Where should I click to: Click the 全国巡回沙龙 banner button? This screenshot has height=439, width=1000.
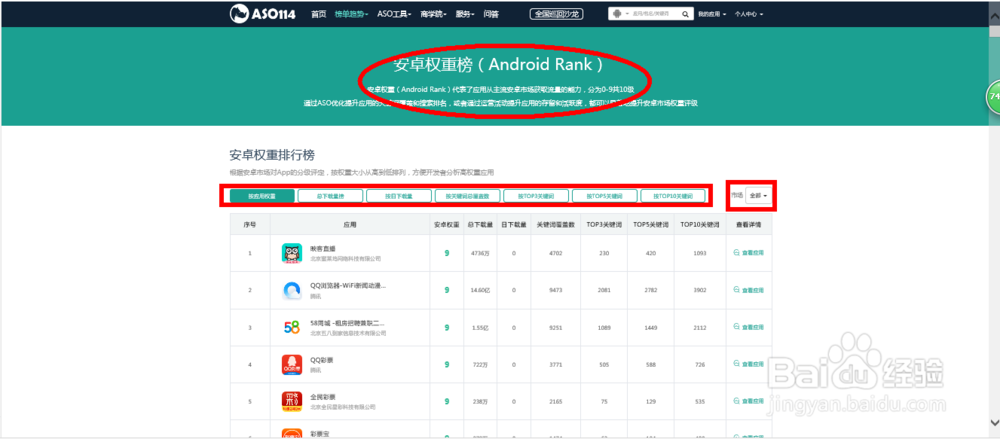557,13
